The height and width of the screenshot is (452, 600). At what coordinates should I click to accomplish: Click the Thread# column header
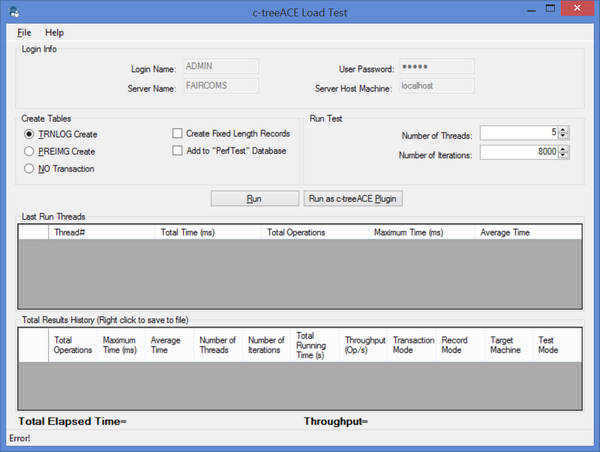(x=100, y=232)
